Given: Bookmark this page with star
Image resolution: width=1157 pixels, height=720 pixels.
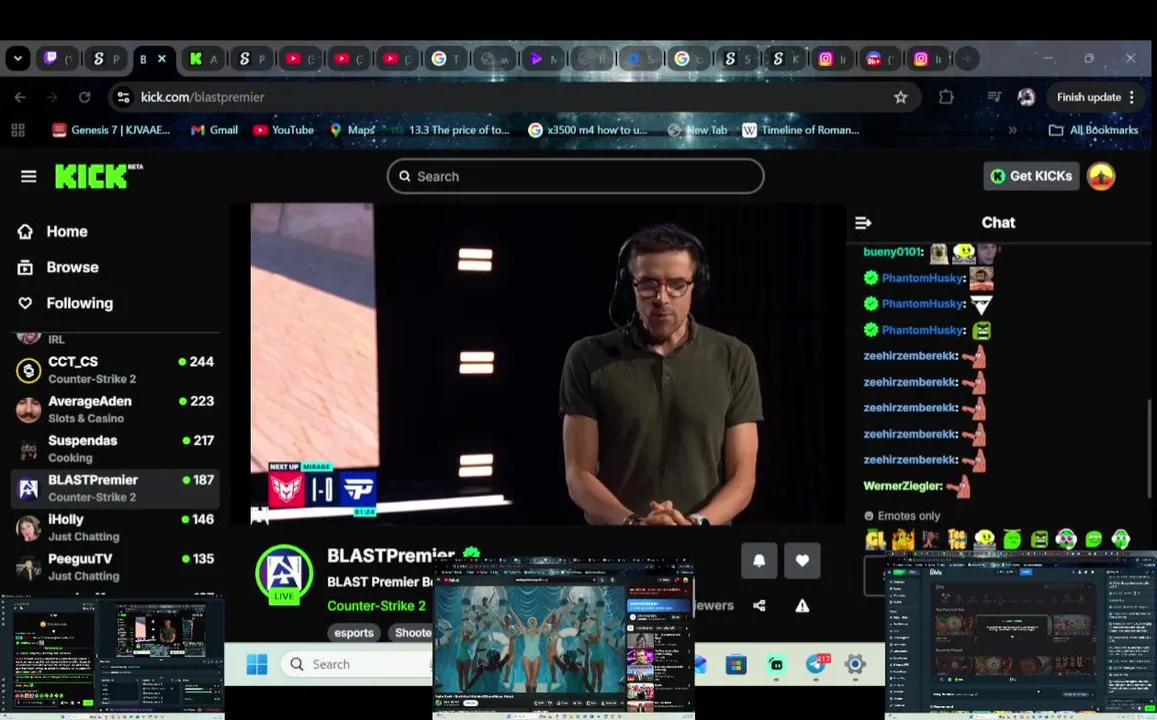Looking at the screenshot, I should [900, 97].
